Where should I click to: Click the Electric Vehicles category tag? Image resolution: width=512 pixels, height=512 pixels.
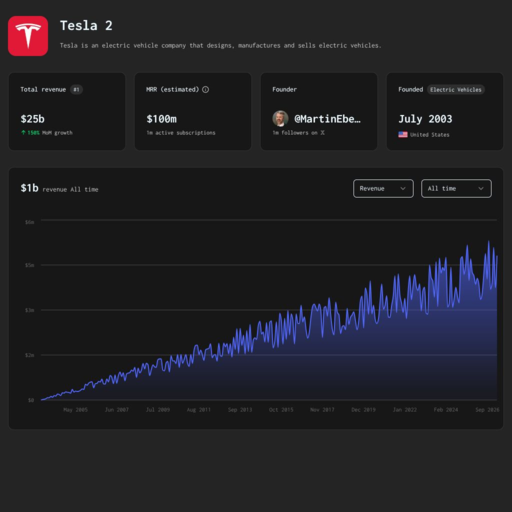pyautogui.click(x=456, y=90)
